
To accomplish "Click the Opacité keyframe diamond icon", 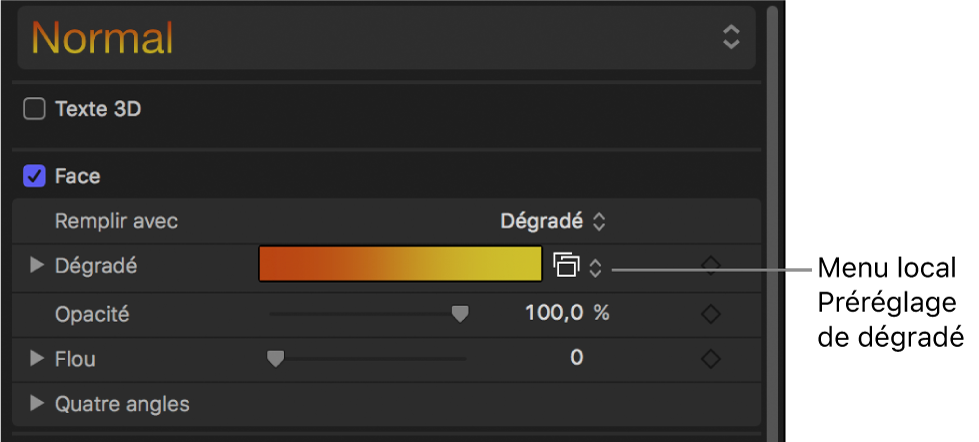I will (x=710, y=314).
